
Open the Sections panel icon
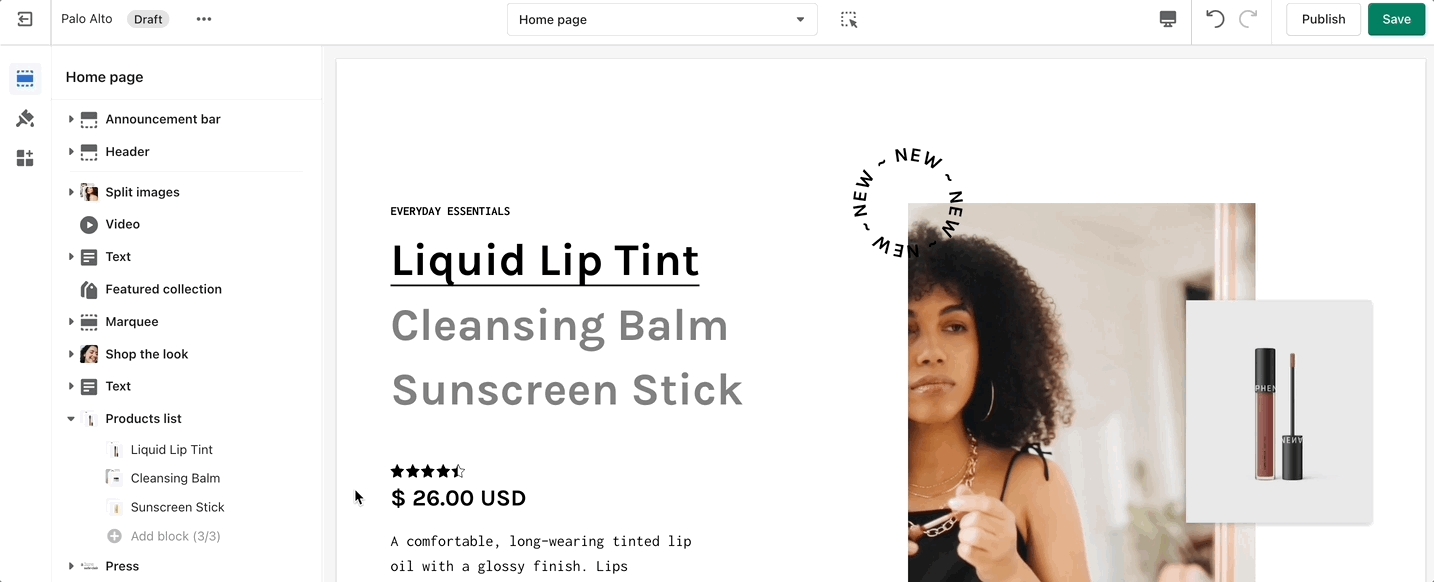[25, 79]
